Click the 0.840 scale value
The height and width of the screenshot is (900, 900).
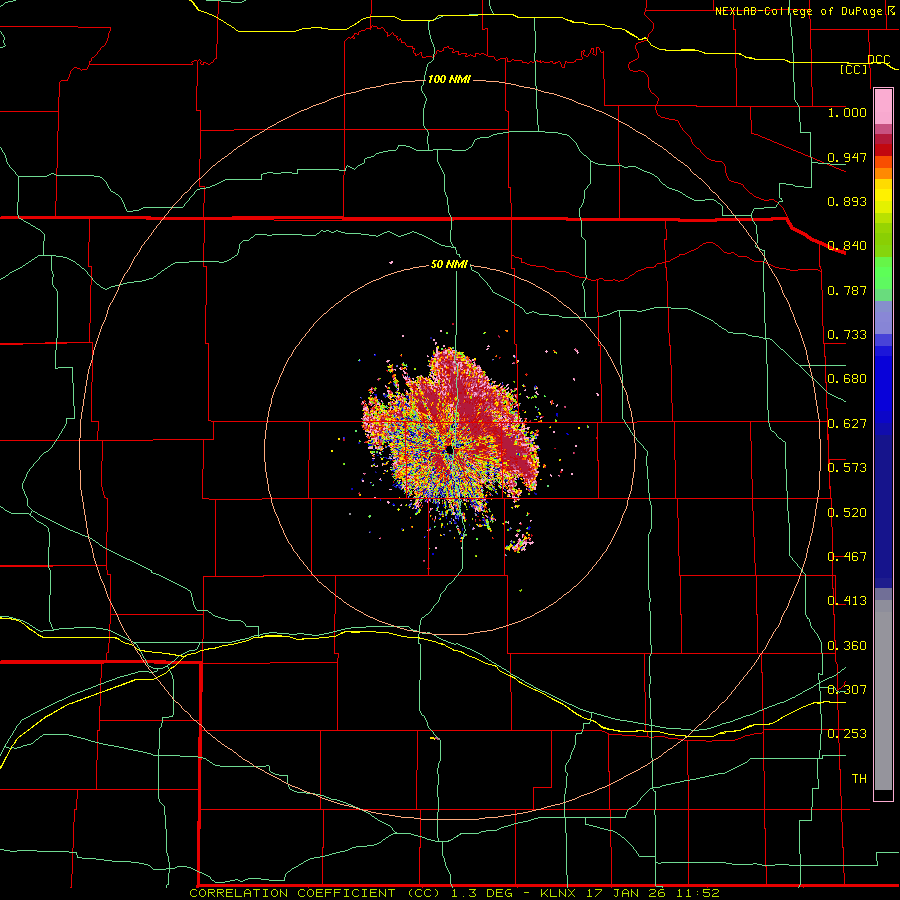[x=847, y=246]
